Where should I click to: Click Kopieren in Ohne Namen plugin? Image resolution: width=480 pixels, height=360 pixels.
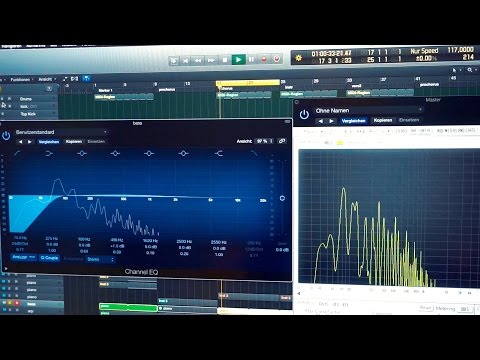(383, 120)
